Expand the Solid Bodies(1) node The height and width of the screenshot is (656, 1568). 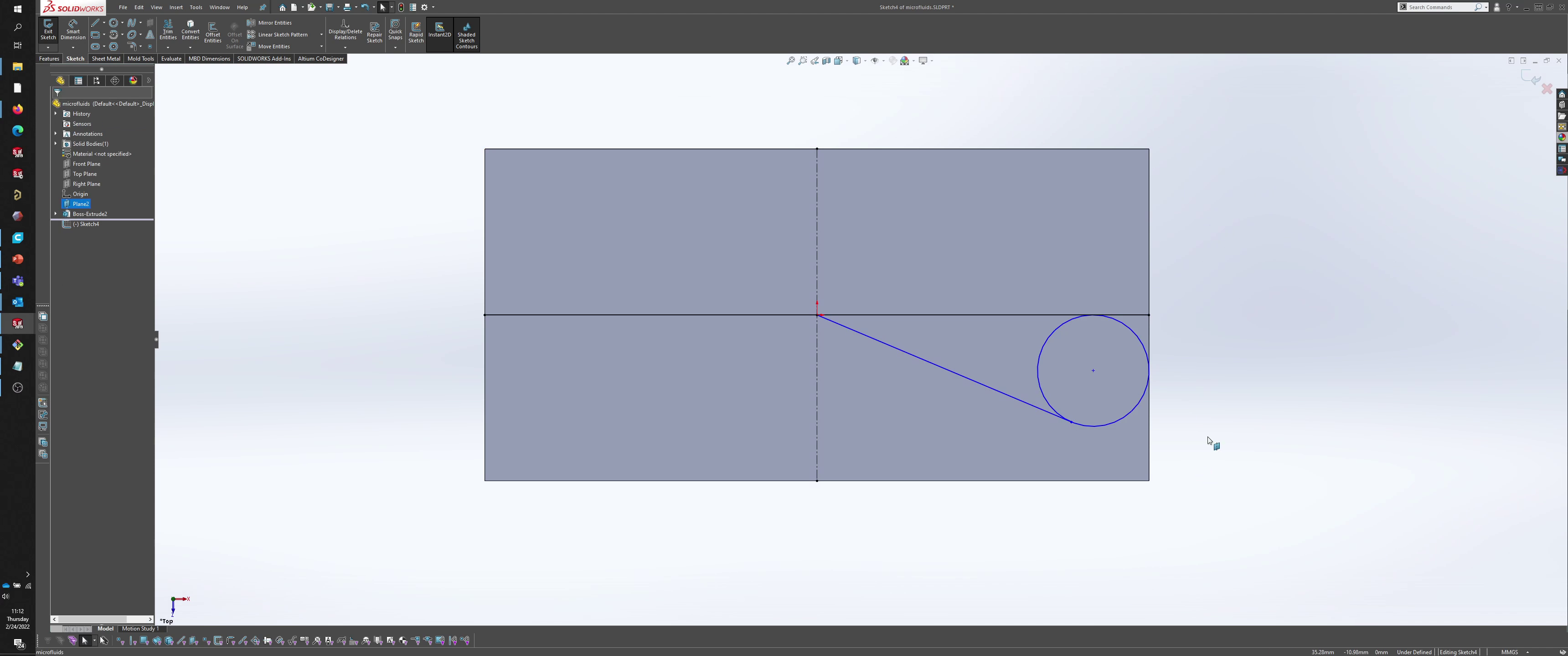pos(56,143)
